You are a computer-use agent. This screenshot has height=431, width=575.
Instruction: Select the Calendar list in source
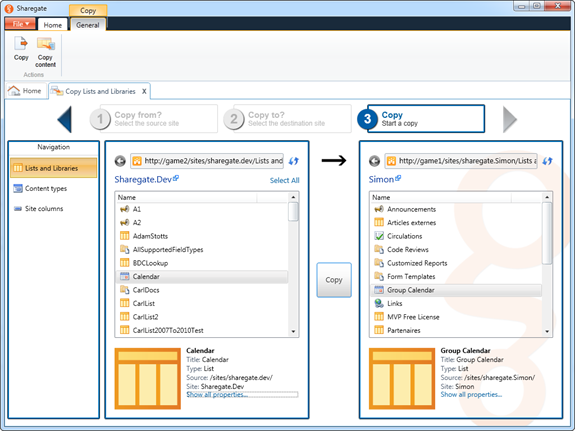coord(202,277)
